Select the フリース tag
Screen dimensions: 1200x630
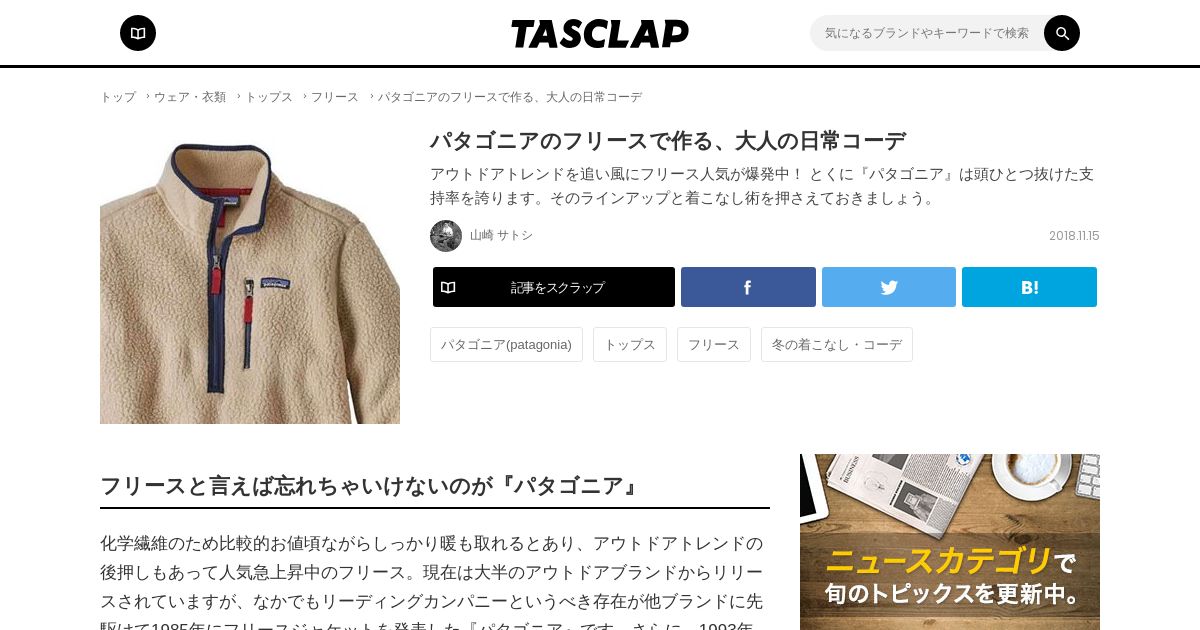[x=714, y=344]
